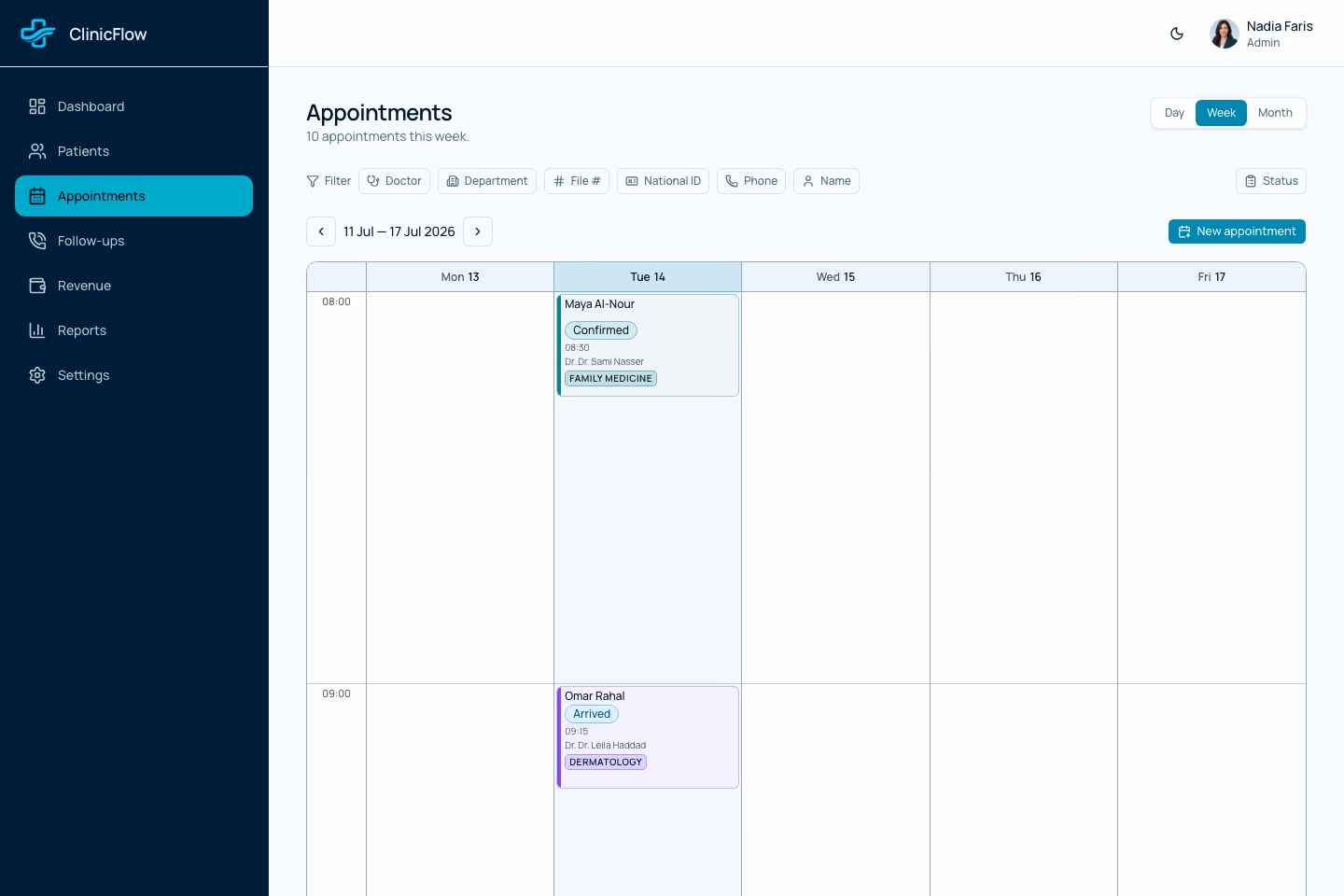This screenshot has width=1344, height=896.
Task: Open Maya Al-Nour's appointment
Action: coord(648,345)
